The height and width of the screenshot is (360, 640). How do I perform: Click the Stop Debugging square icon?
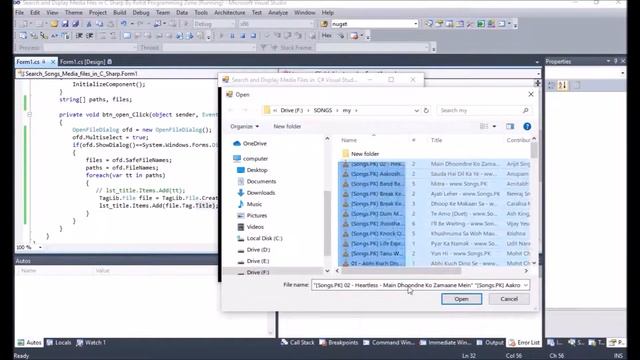[242, 36]
